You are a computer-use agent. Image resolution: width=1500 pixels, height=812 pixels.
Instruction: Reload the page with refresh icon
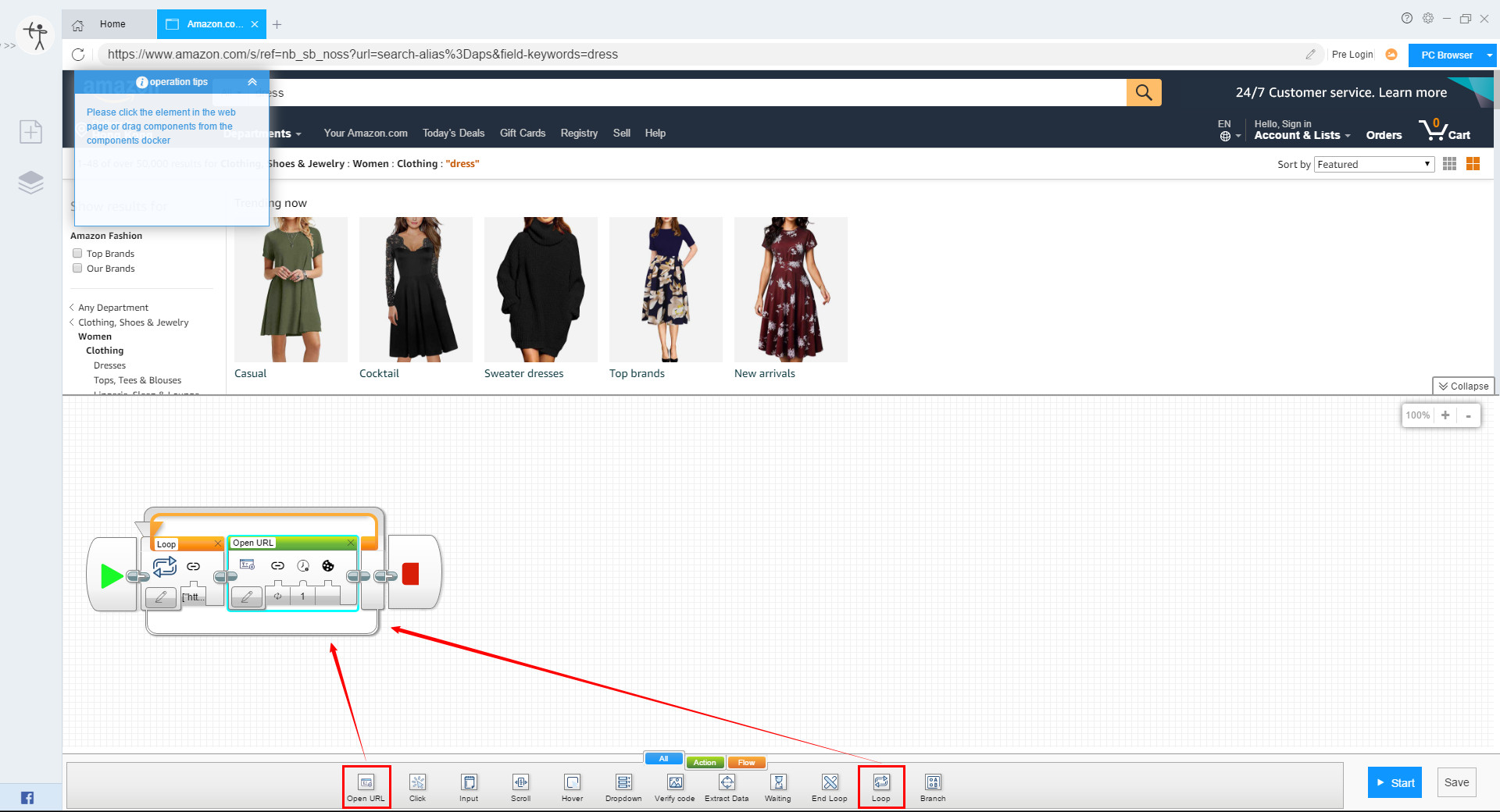tap(78, 54)
